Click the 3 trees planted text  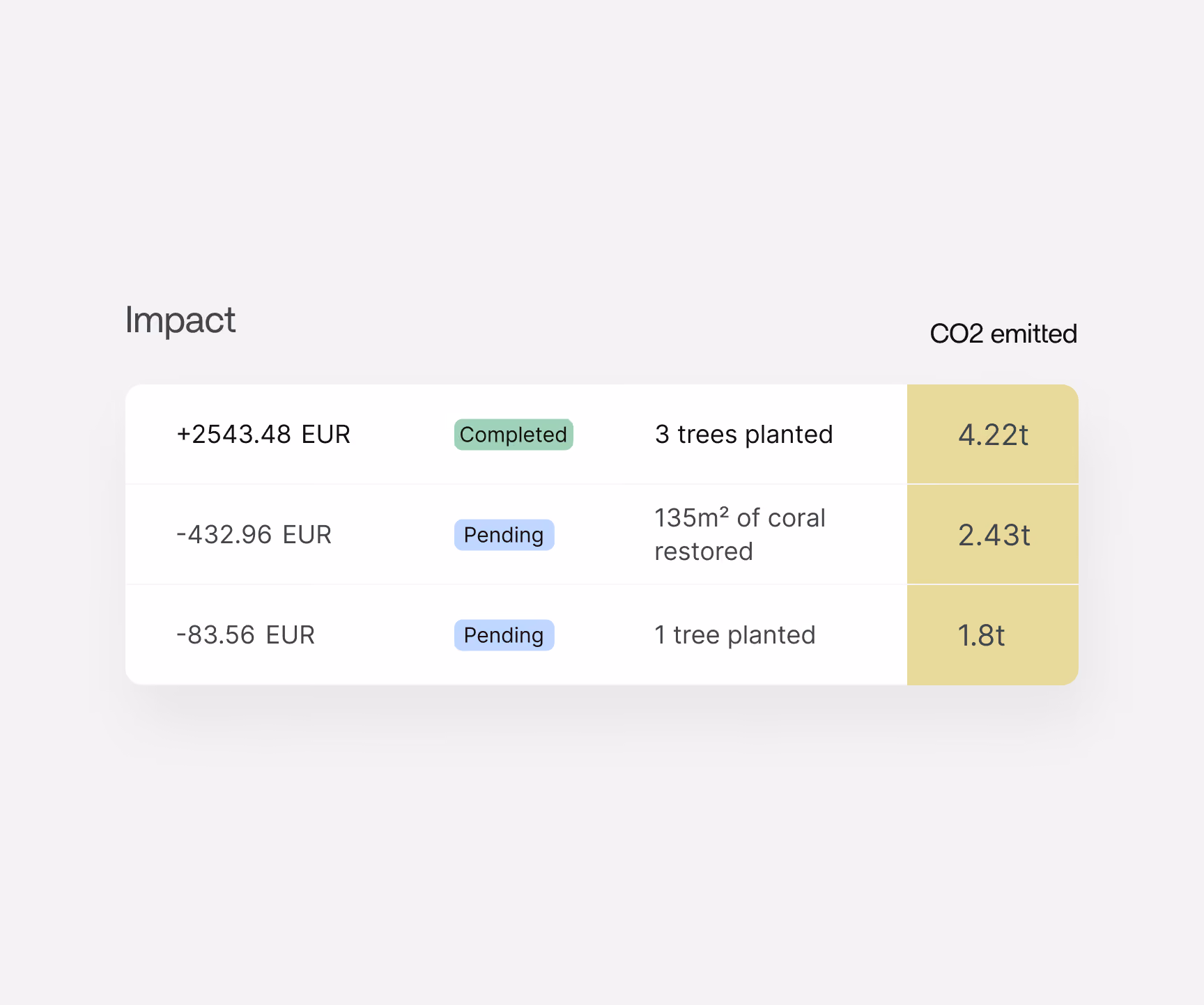[743, 435]
